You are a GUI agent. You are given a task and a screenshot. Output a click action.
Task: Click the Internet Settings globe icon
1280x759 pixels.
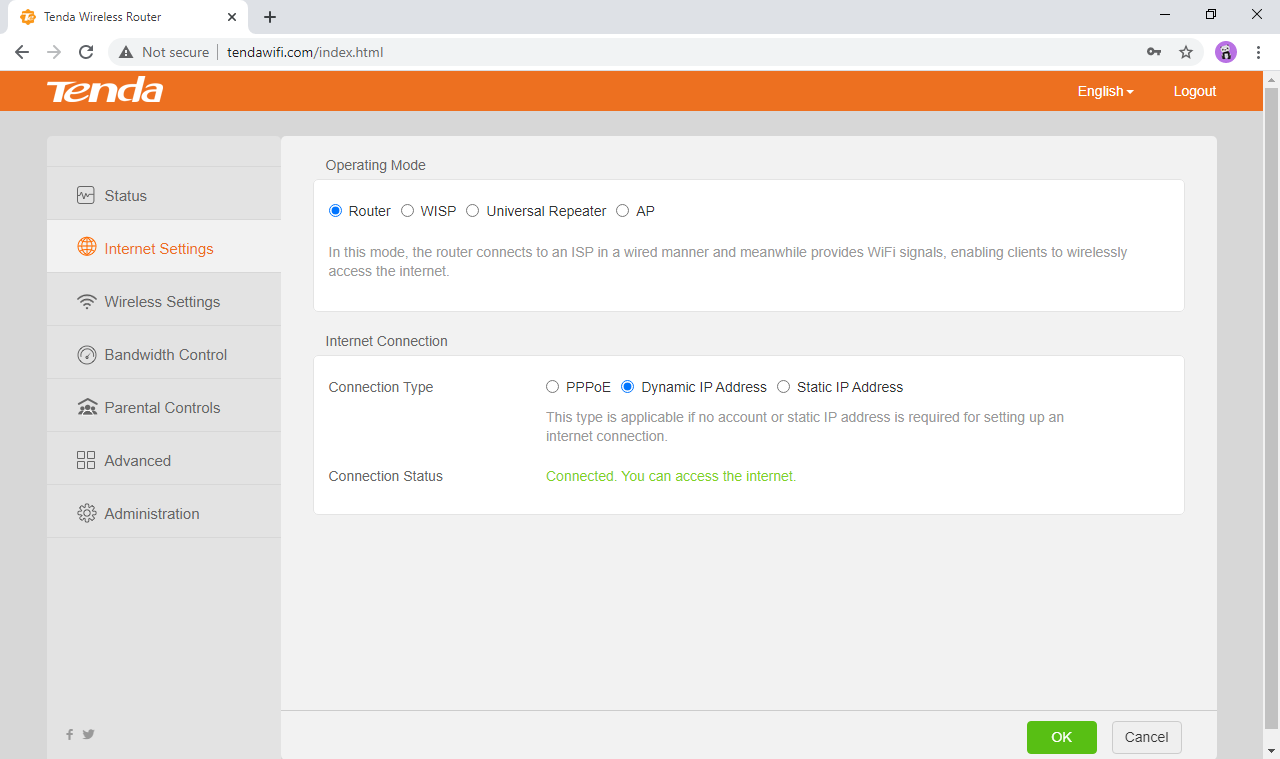86,248
